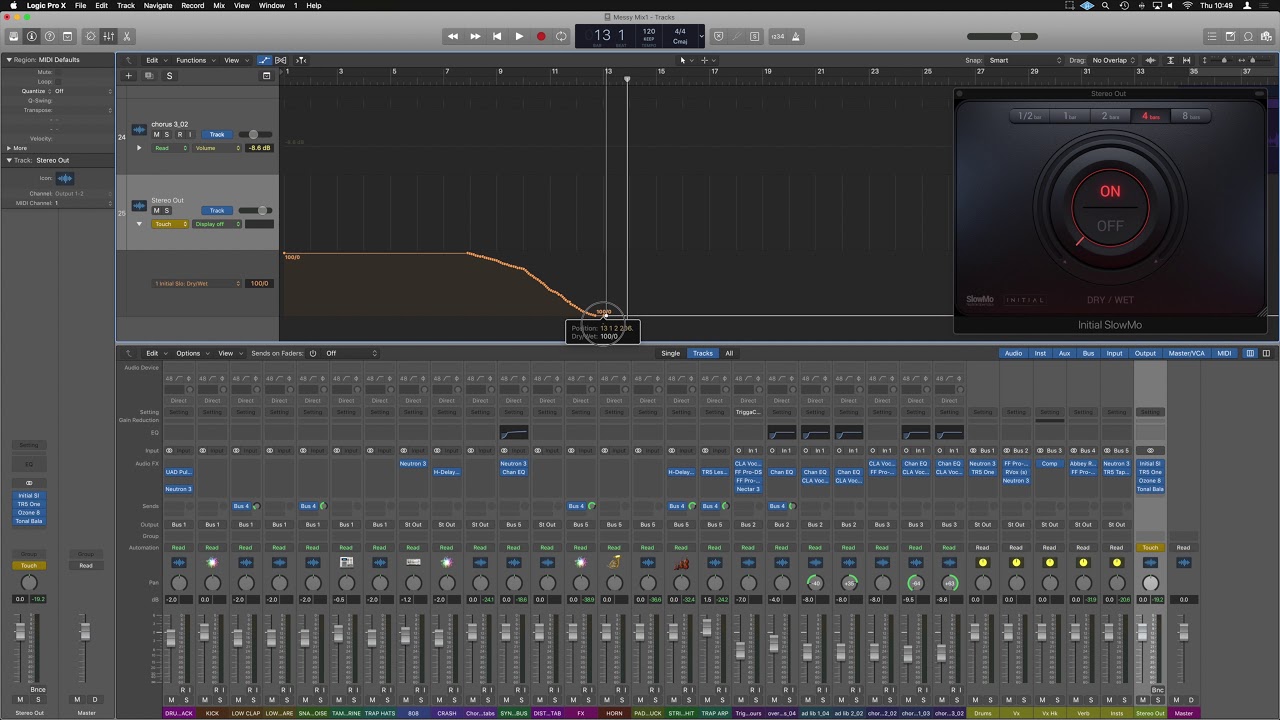Open Snap mode dropdown showing Smart
This screenshot has width=1280, height=720.
[x=1025, y=60]
